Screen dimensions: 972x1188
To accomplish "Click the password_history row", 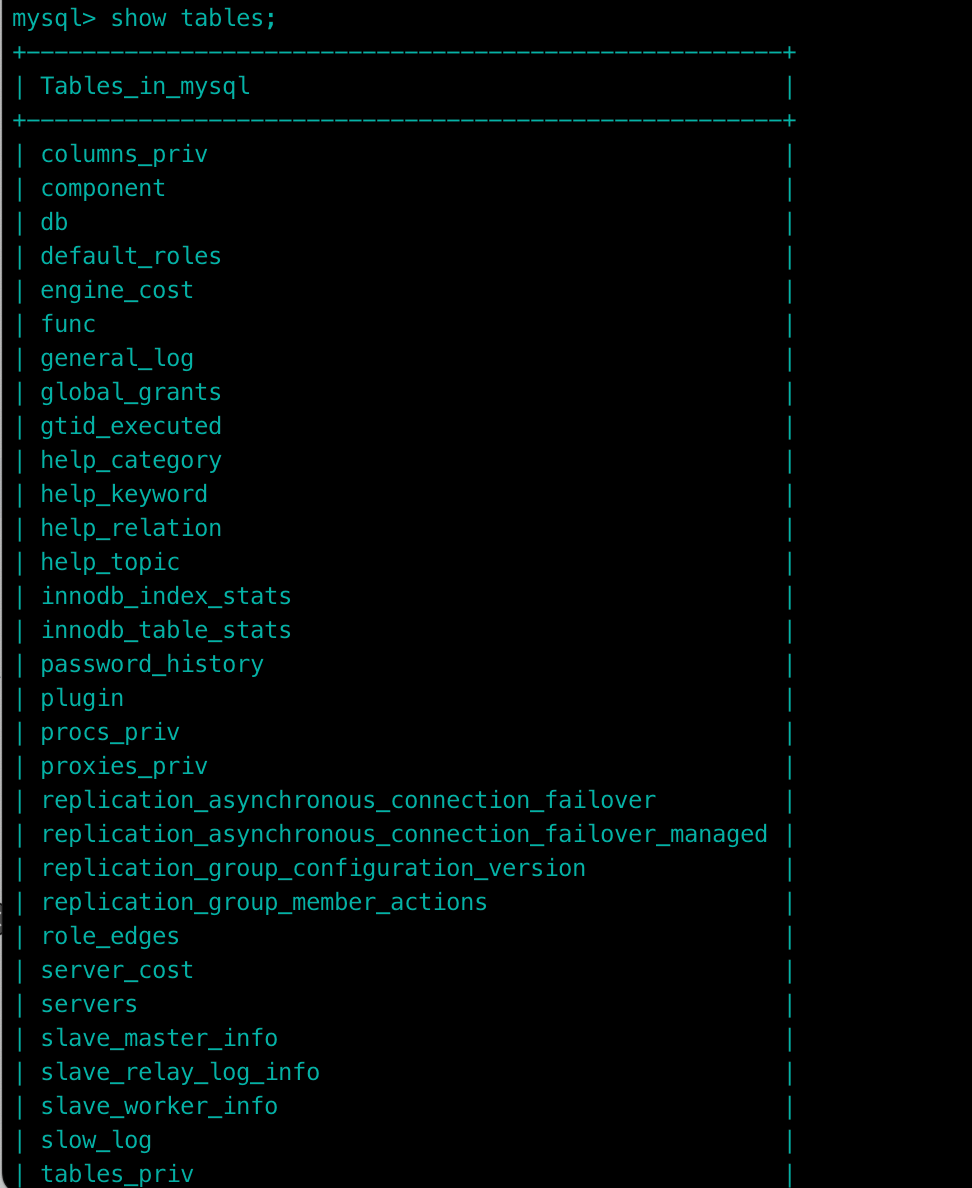I will pos(152,664).
